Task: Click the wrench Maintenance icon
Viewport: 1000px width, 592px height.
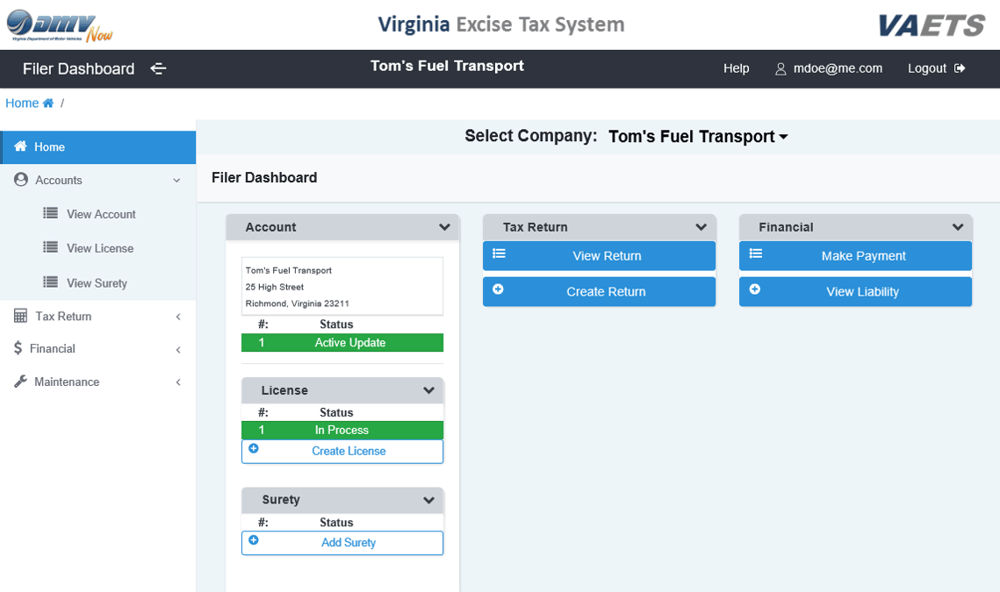Action: (x=20, y=381)
